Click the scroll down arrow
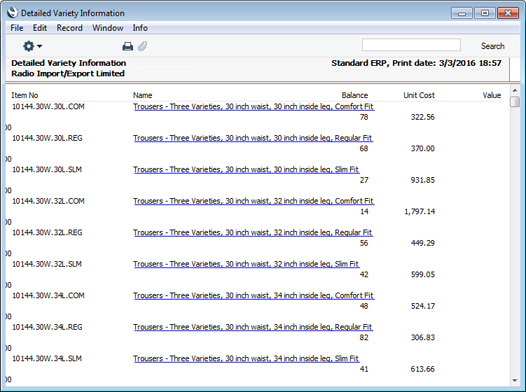Image resolution: width=526 pixels, height=392 pixels. pyautogui.click(x=515, y=380)
